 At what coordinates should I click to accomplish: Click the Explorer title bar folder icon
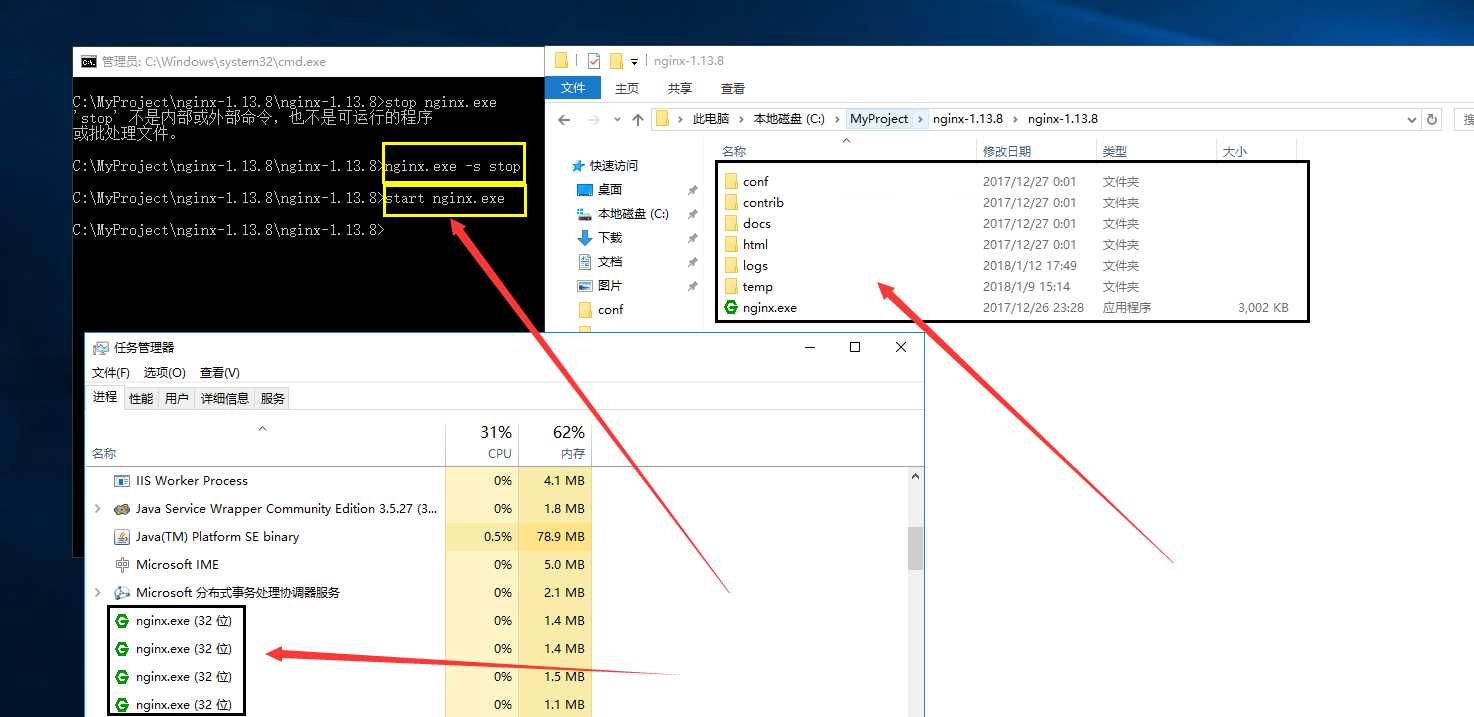(561, 60)
